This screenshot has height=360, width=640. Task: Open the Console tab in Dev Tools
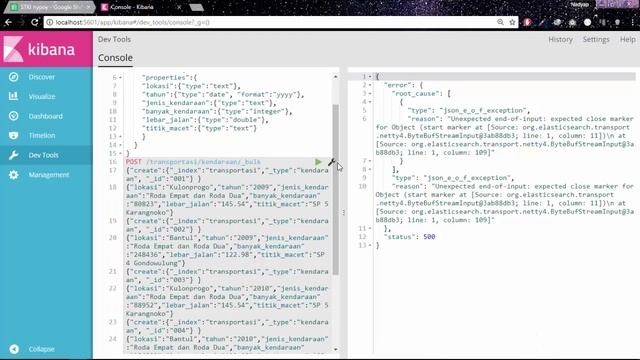(x=115, y=58)
